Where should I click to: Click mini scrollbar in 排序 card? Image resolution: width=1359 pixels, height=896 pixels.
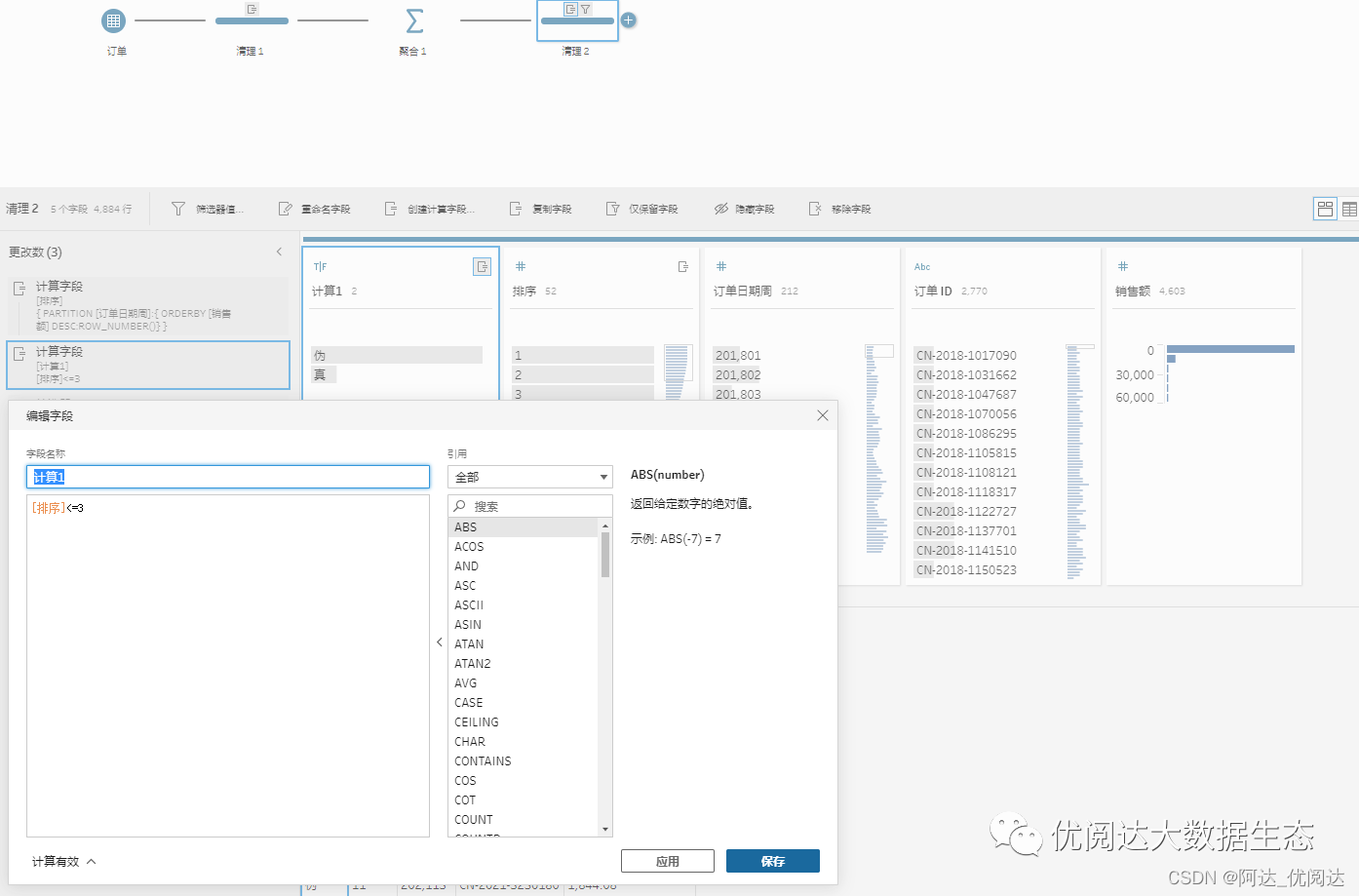[678, 365]
